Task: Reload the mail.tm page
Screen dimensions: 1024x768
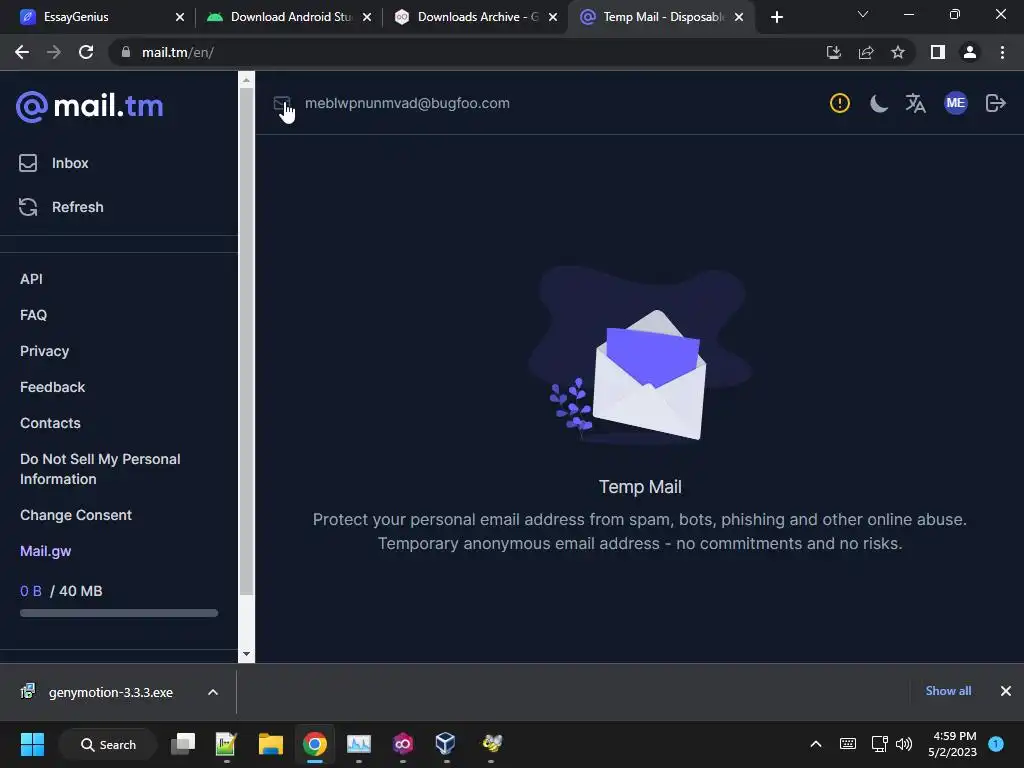Action: (x=86, y=52)
